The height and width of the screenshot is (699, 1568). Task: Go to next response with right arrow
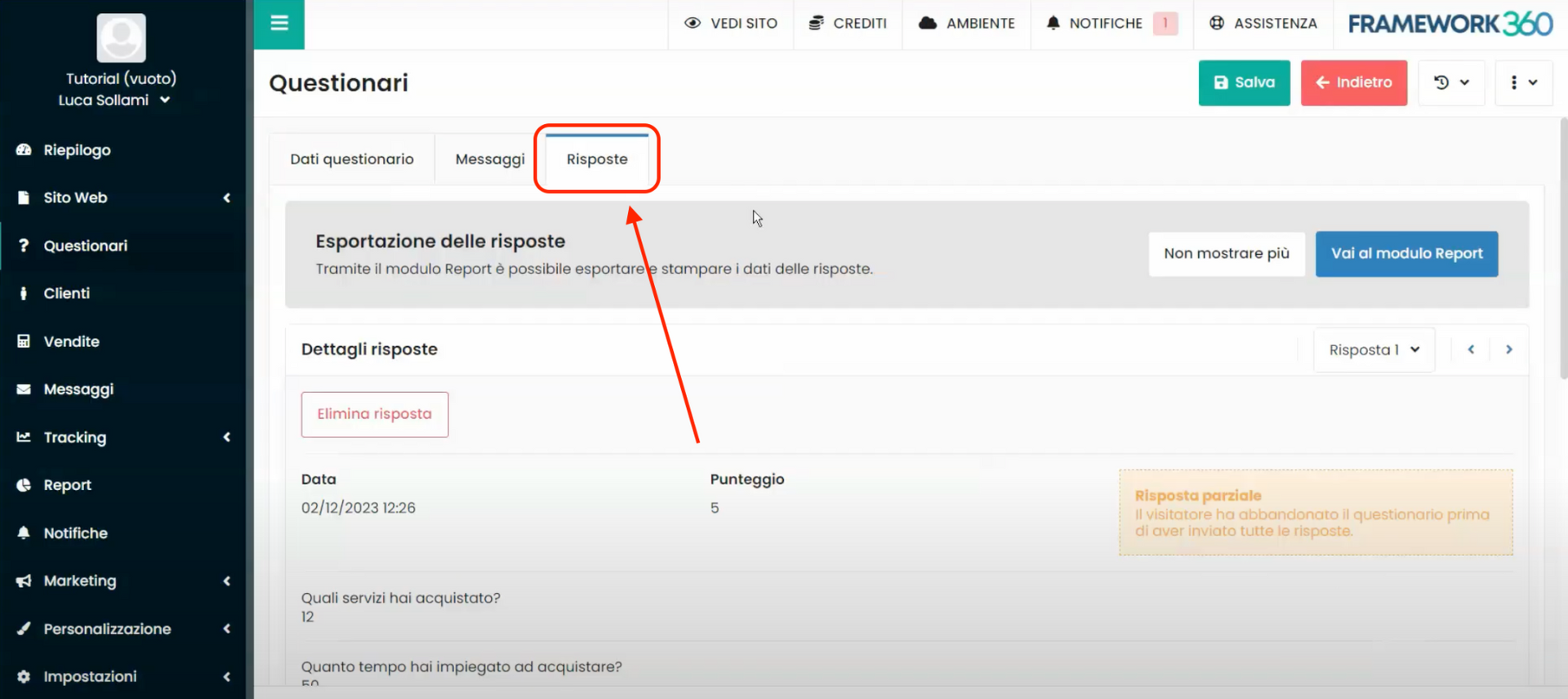click(1509, 349)
